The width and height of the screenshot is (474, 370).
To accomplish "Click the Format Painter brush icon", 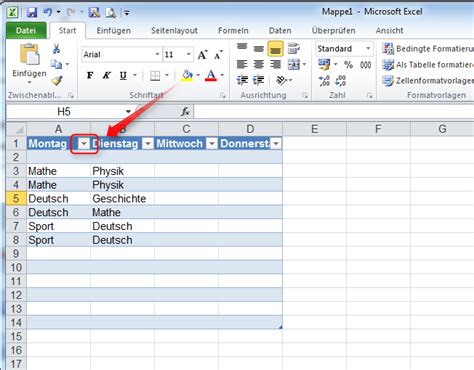I will (57, 80).
